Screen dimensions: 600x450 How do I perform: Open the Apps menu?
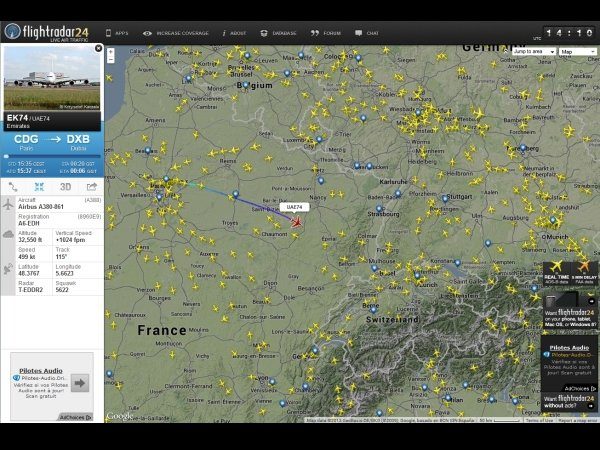click(x=117, y=33)
